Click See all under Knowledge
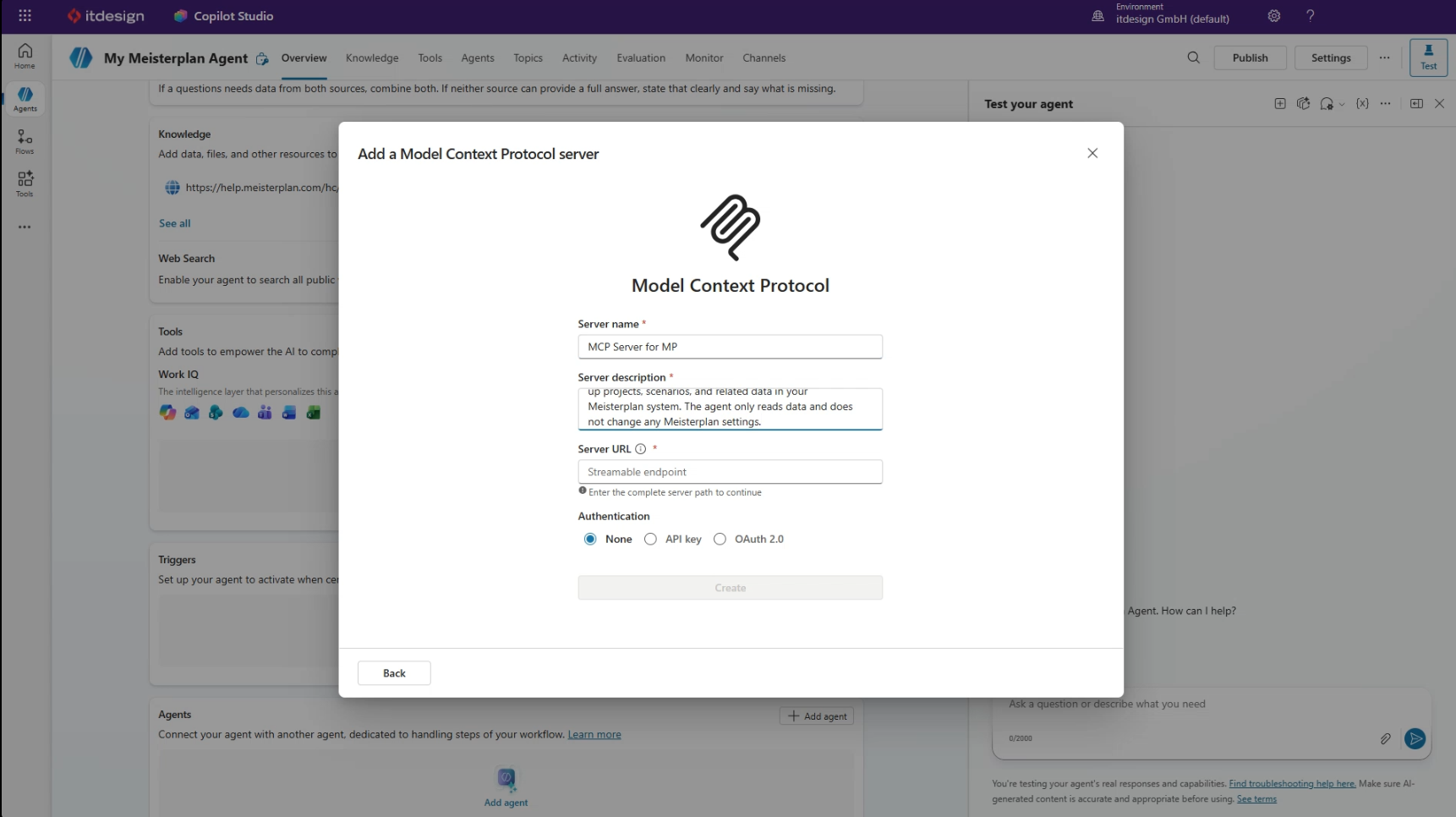Viewport: 1456px width, 817px height. tap(175, 223)
